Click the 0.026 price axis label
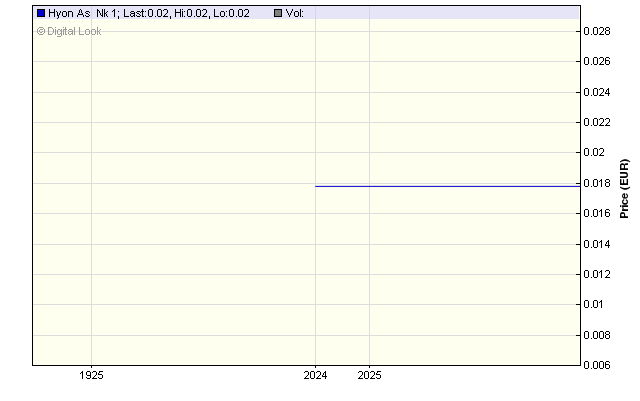The image size is (640, 401). click(x=597, y=62)
